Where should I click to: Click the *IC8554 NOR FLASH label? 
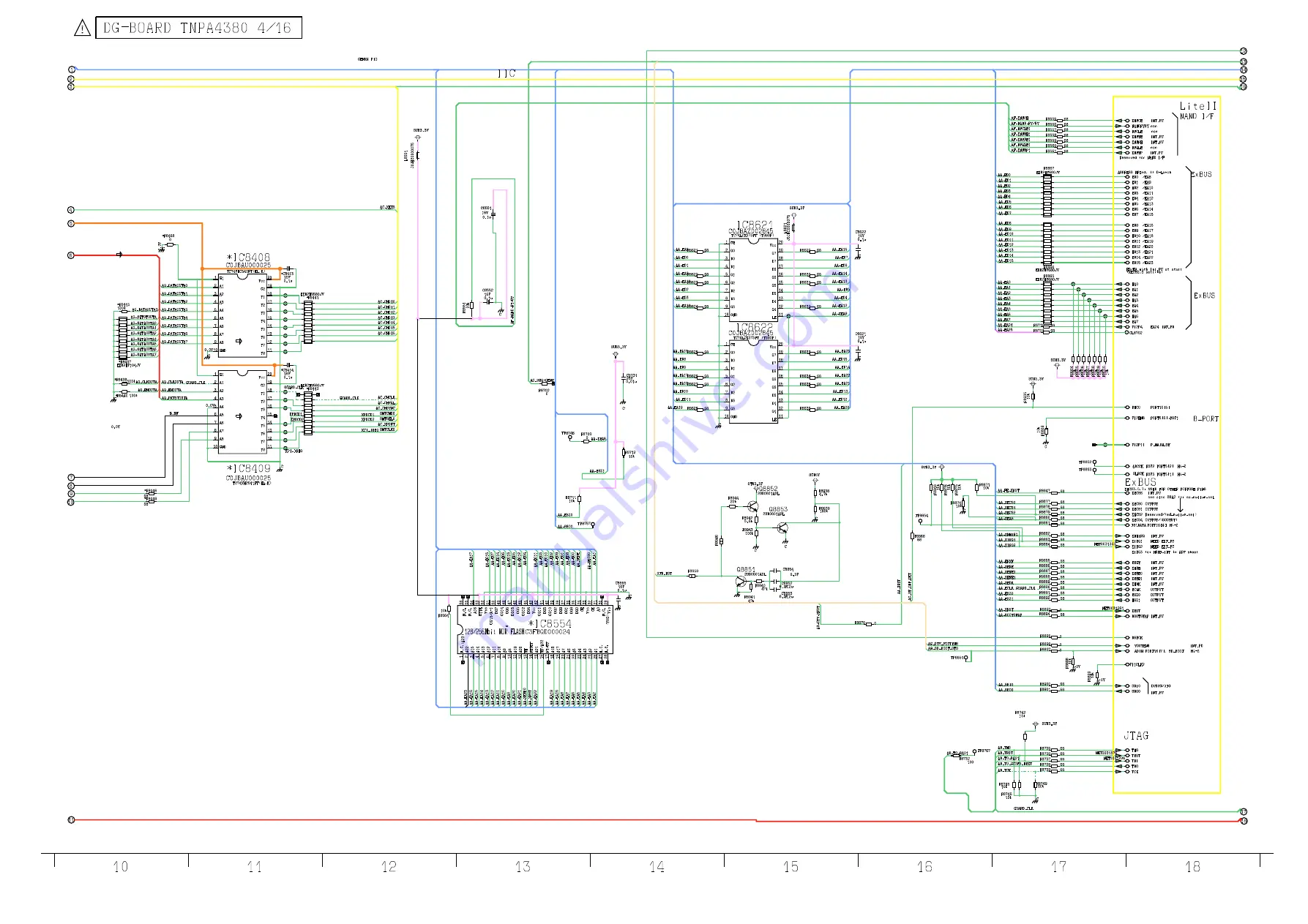click(550, 624)
